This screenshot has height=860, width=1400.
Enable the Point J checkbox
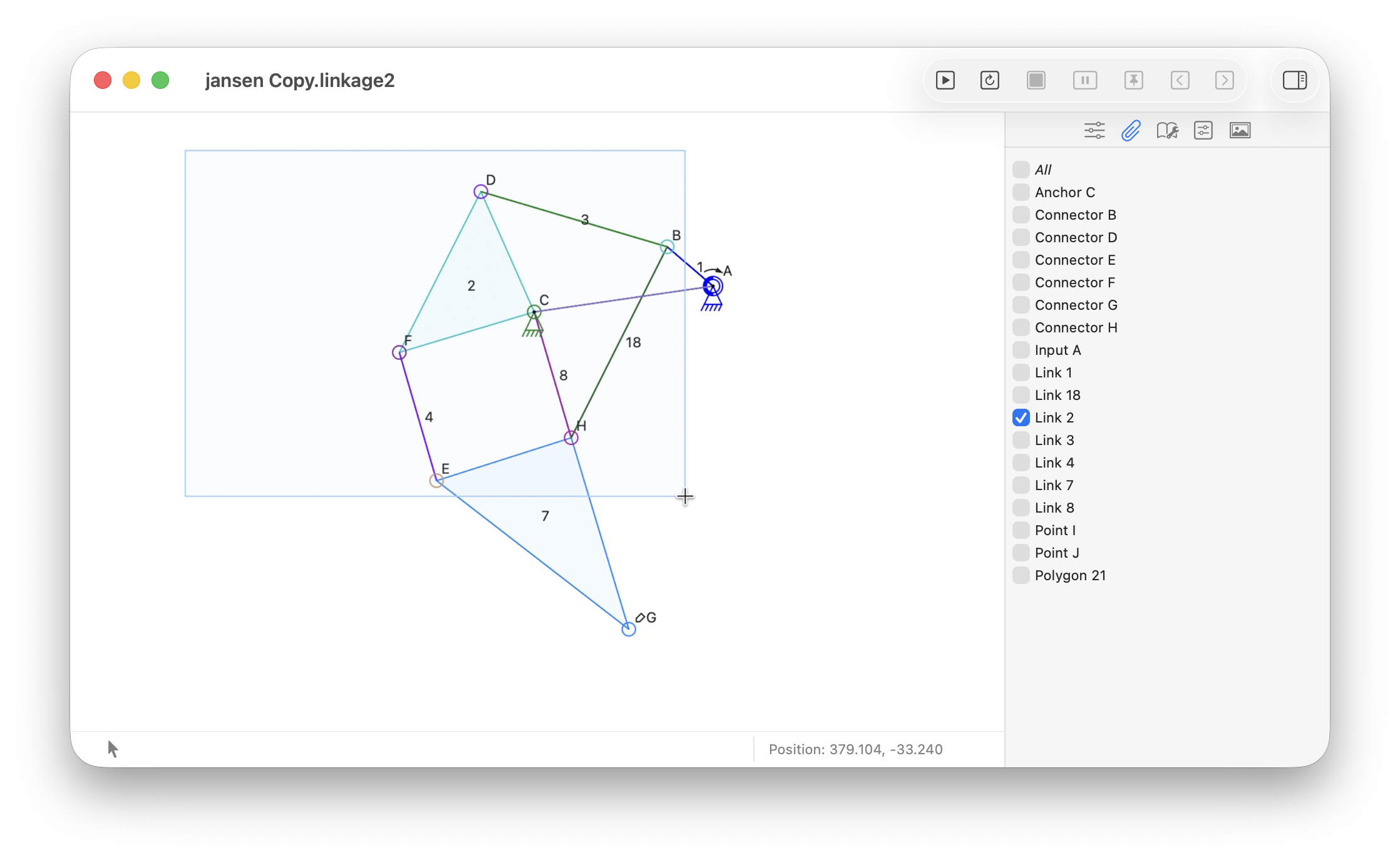(1021, 553)
